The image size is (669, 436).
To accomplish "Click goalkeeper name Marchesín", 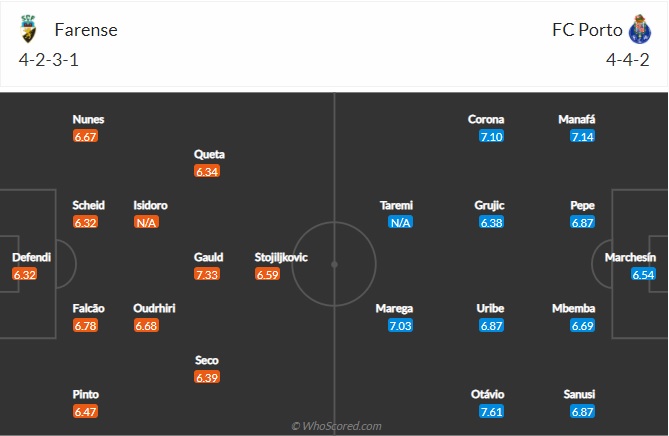I will tap(630, 257).
